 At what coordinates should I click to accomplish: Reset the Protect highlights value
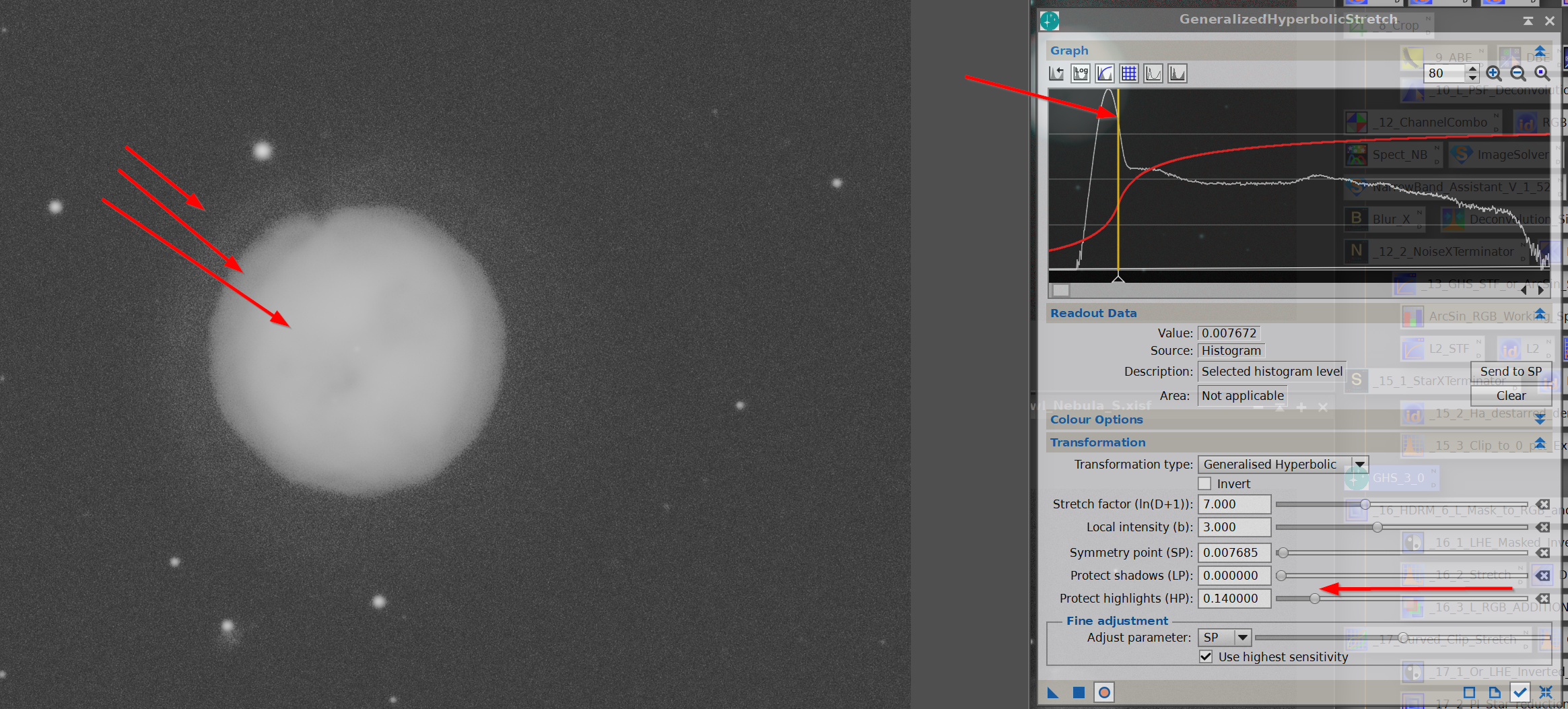point(1542,599)
